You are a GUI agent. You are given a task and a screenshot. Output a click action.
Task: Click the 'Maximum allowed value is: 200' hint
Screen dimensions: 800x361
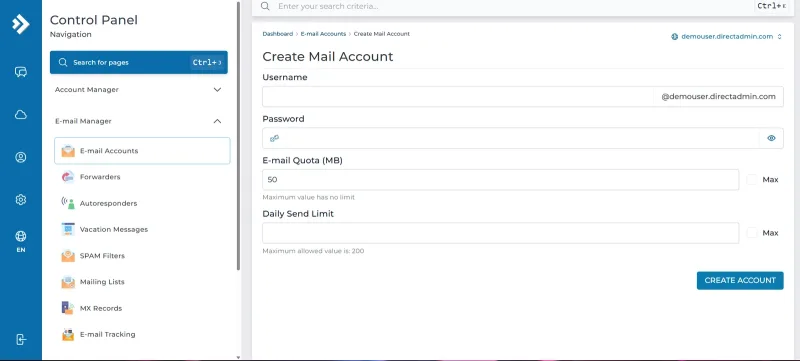pos(313,251)
